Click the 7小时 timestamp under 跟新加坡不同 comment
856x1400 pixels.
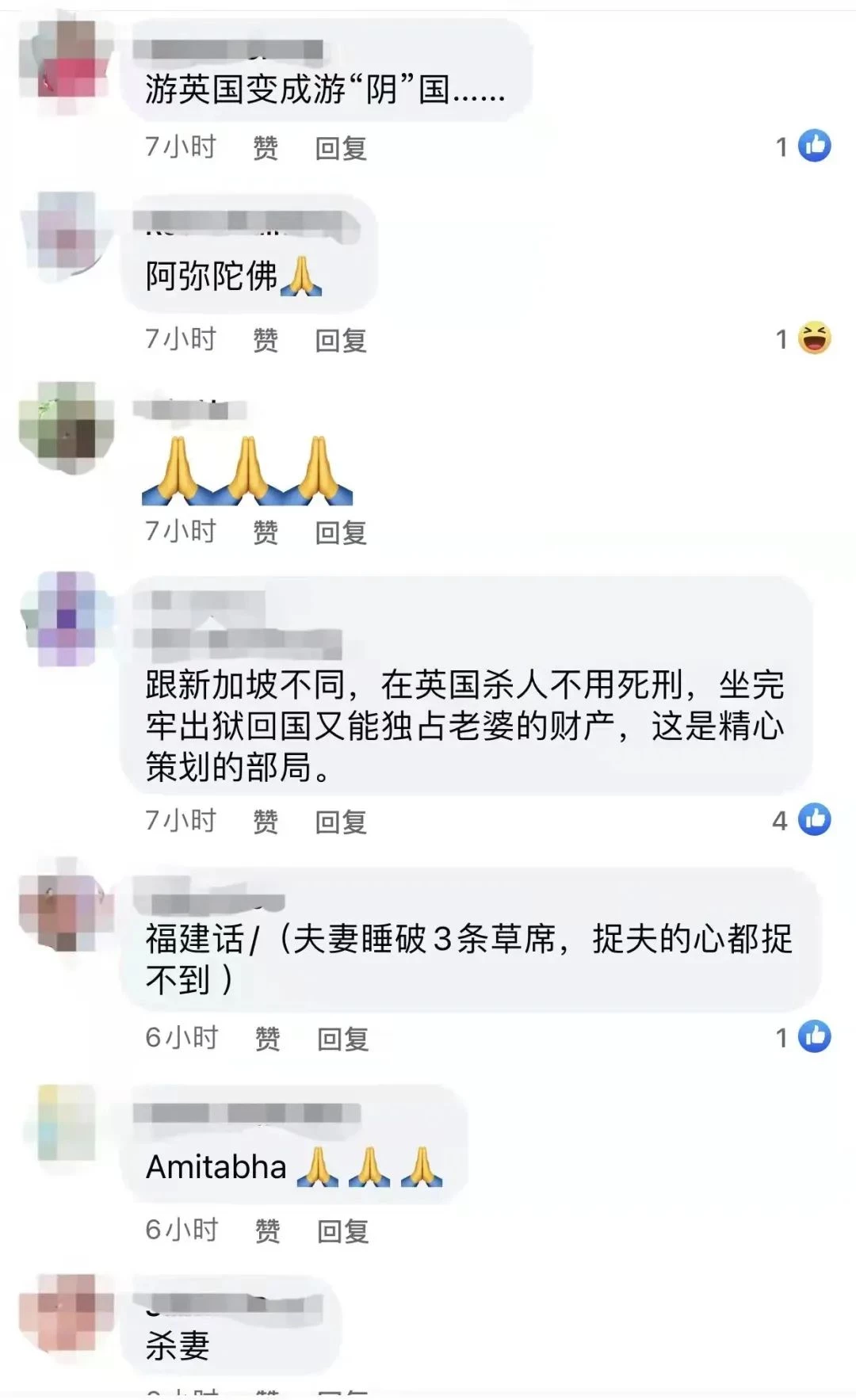(181, 821)
